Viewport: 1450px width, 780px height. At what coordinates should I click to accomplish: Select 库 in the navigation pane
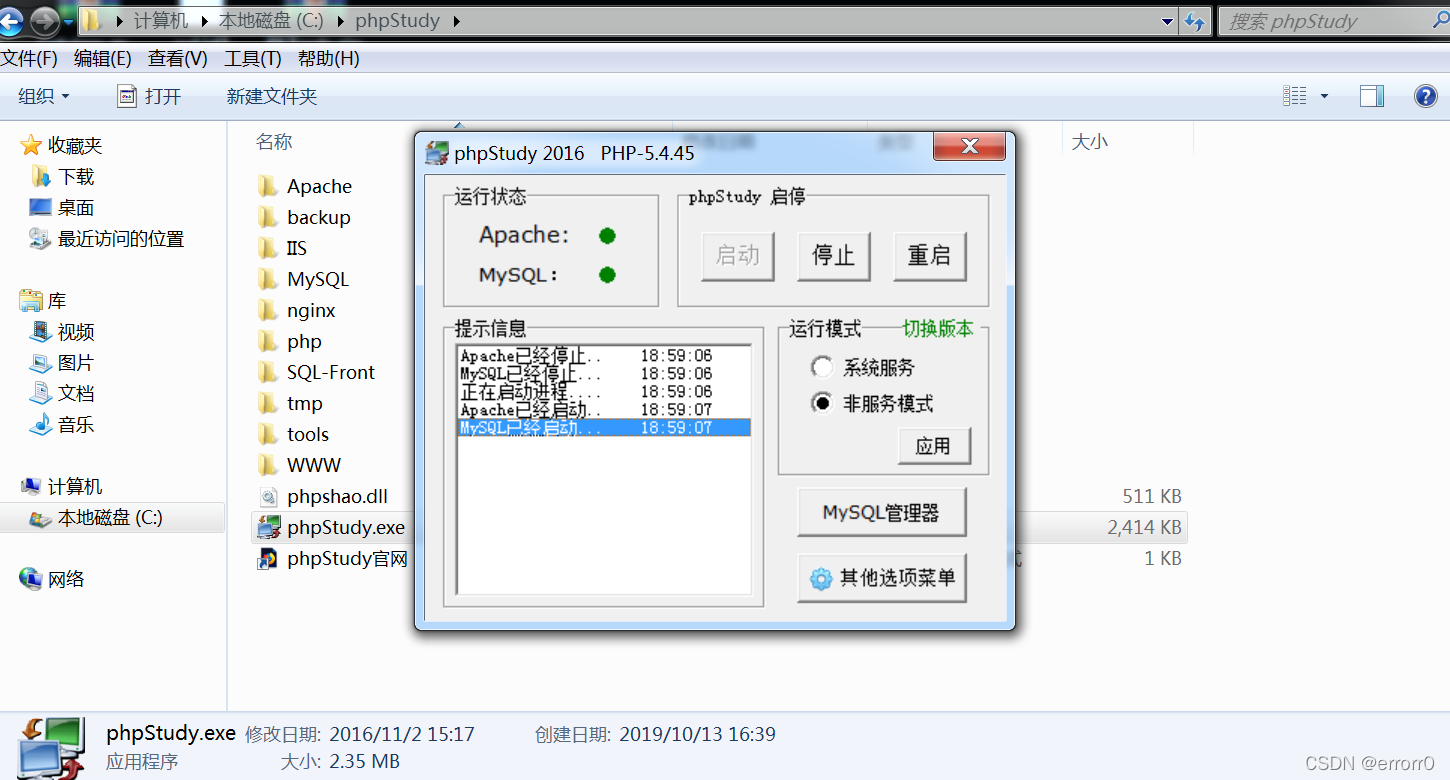pos(57,301)
